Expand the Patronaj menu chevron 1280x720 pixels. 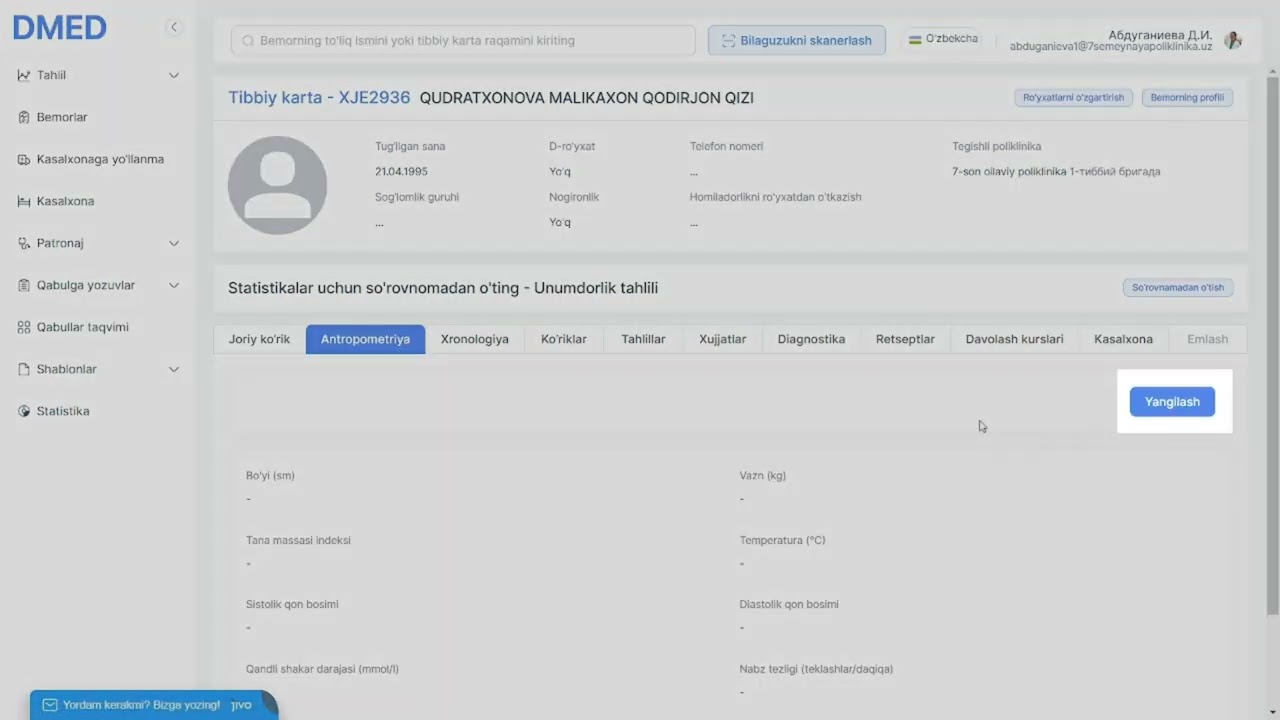[x=174, y=243]
